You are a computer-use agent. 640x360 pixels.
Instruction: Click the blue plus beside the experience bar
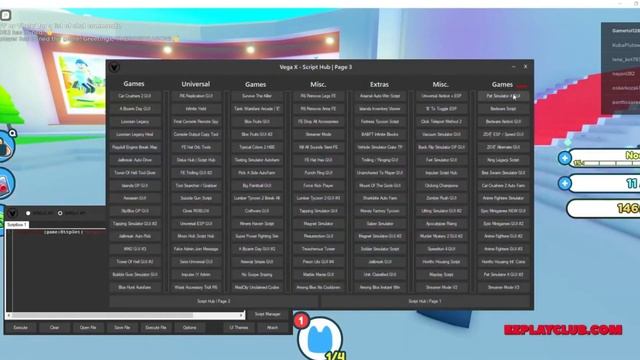564,158
